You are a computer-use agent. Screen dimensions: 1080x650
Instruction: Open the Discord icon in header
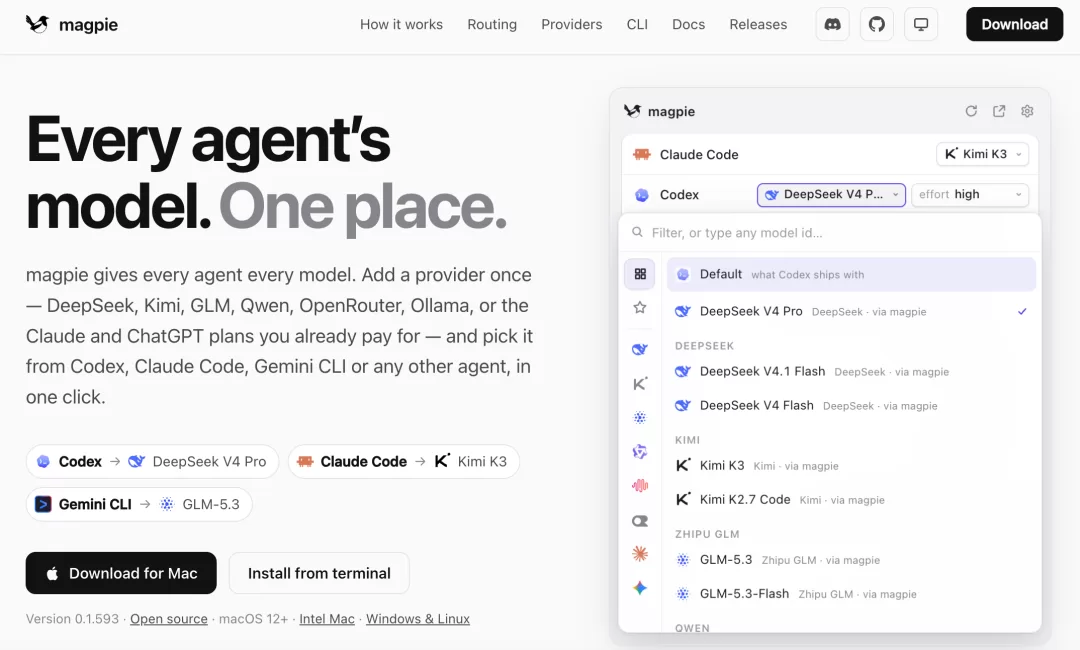[832, 25]
